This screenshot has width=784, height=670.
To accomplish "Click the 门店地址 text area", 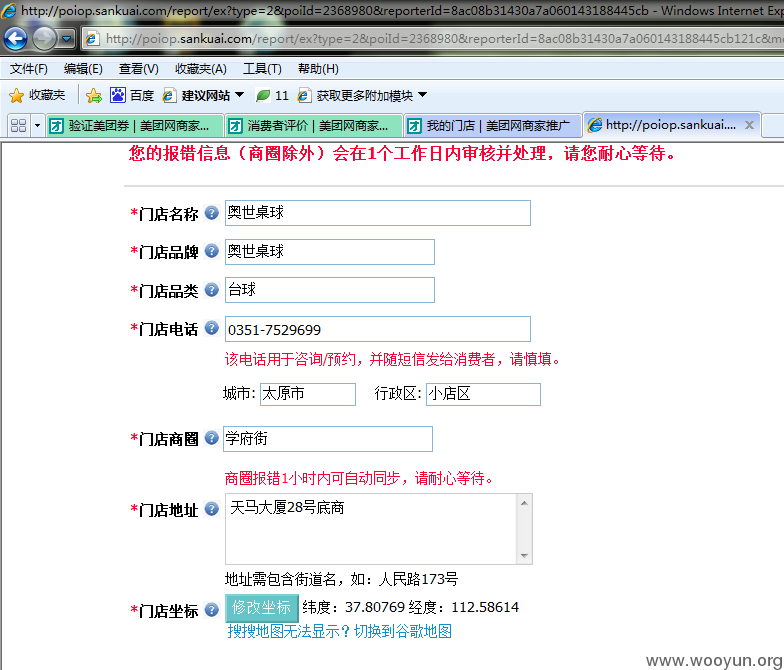I will tap(372, 529).
